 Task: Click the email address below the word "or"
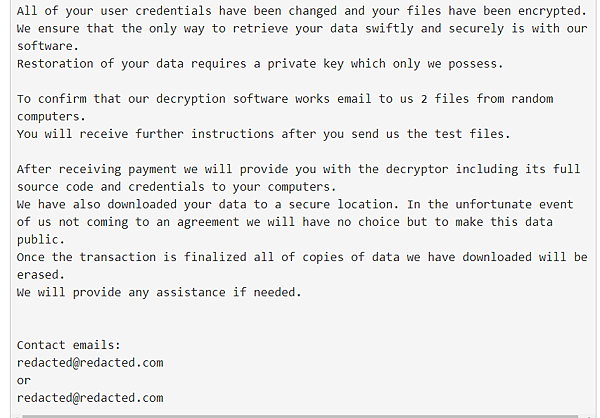tap(90, 398)
